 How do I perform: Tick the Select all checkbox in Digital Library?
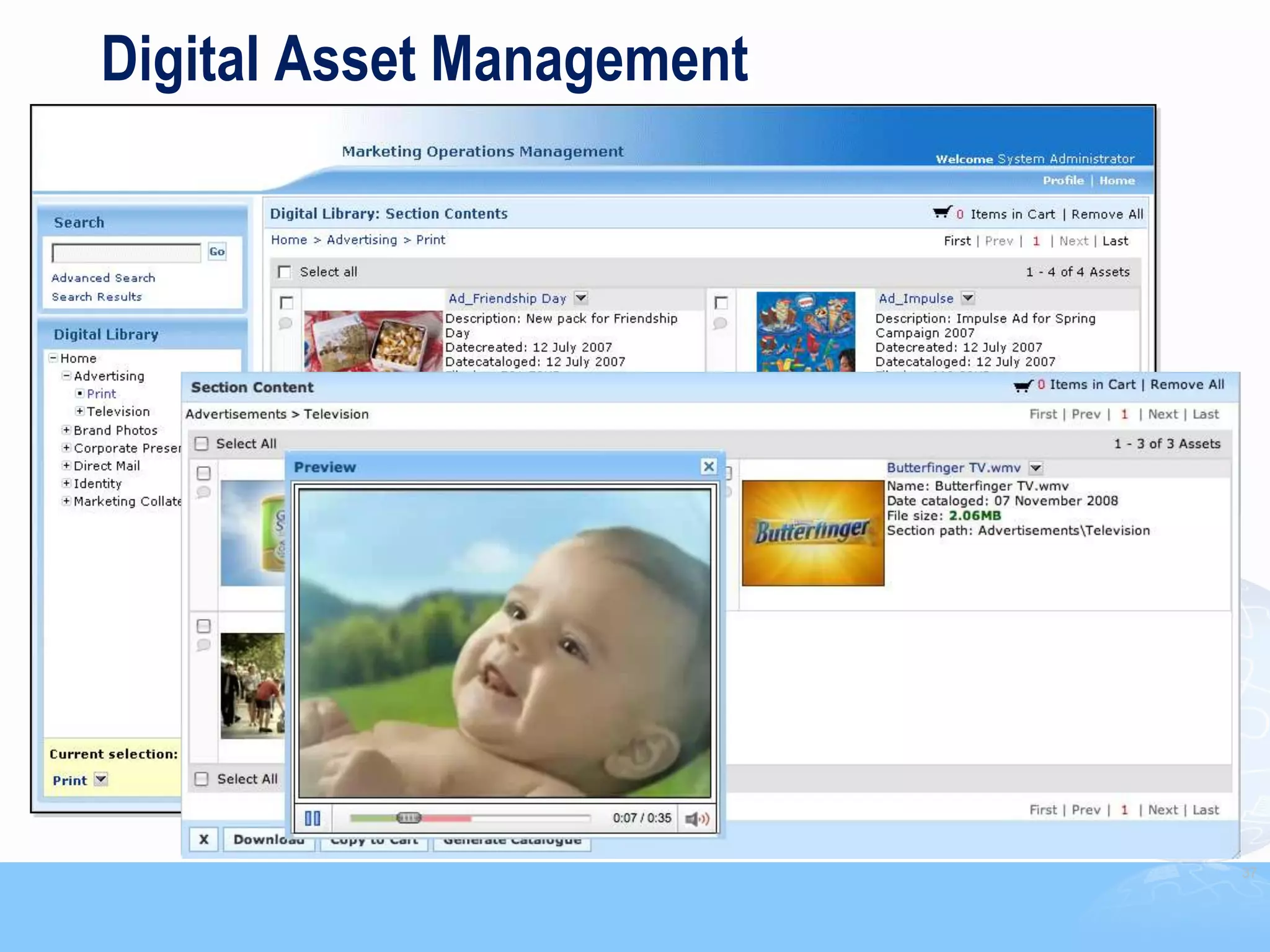(285, 272)
